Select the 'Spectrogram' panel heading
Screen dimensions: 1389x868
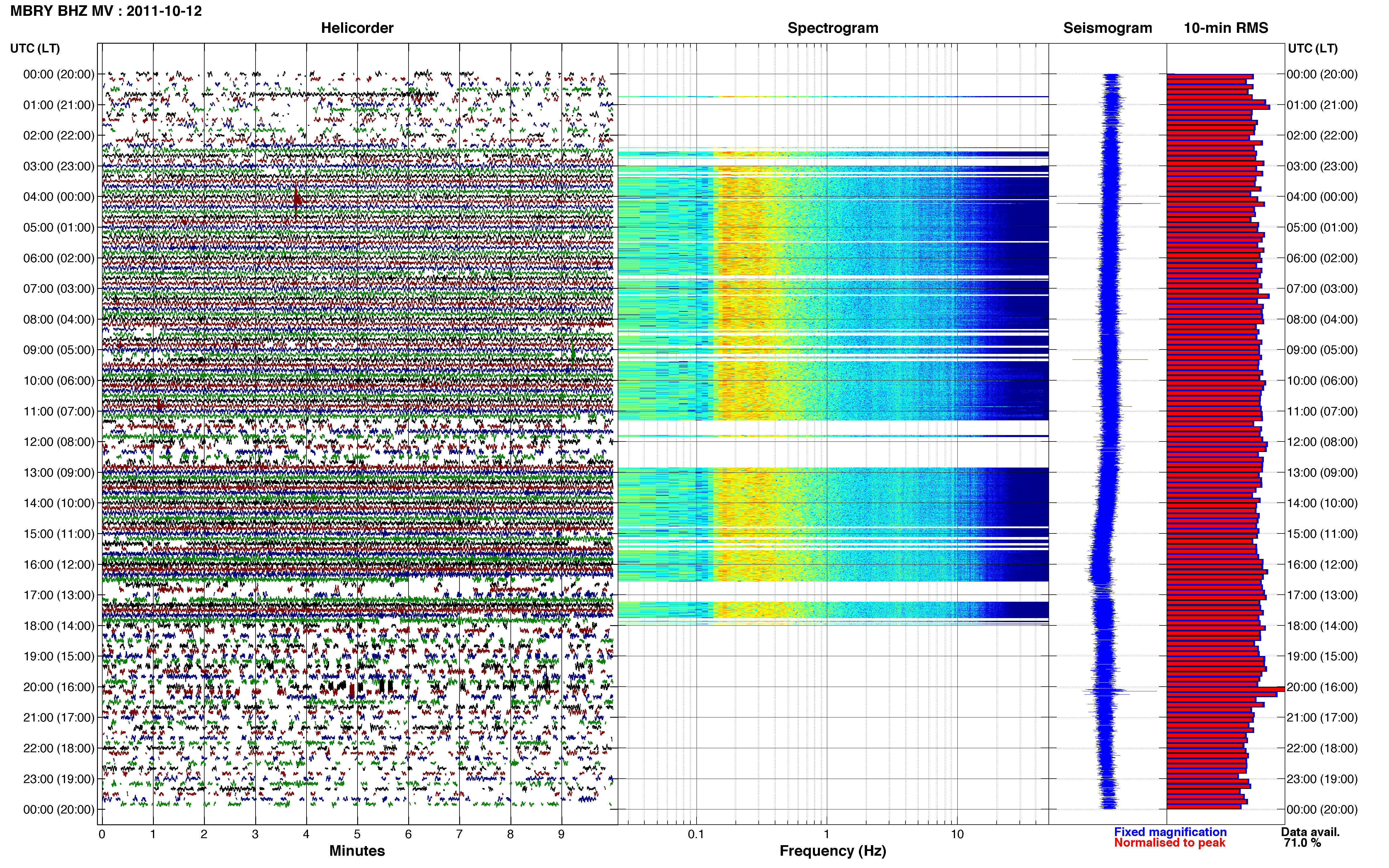pyautogui.click(x=833, y=28)
